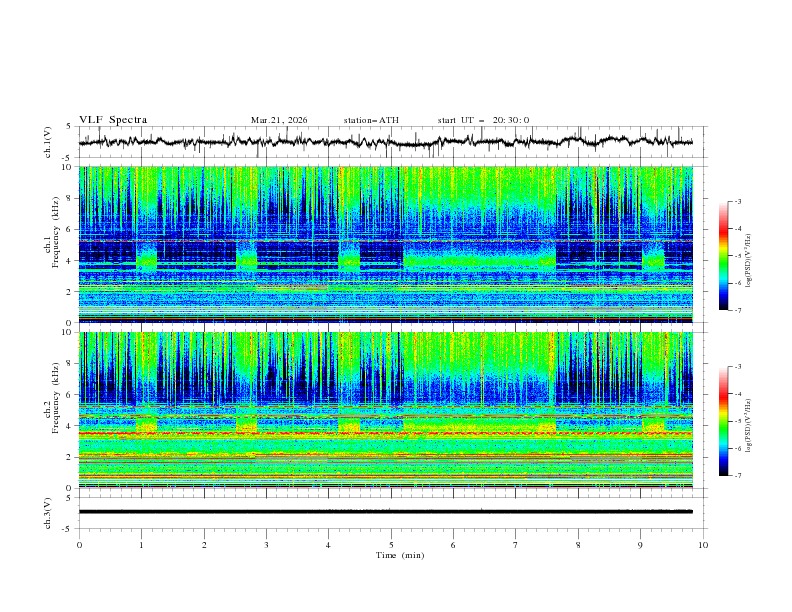This screenshot has height=612, width=792.
Task: Click the color scale bar beside ch.1 spectrogram
Action: point(724,255)
